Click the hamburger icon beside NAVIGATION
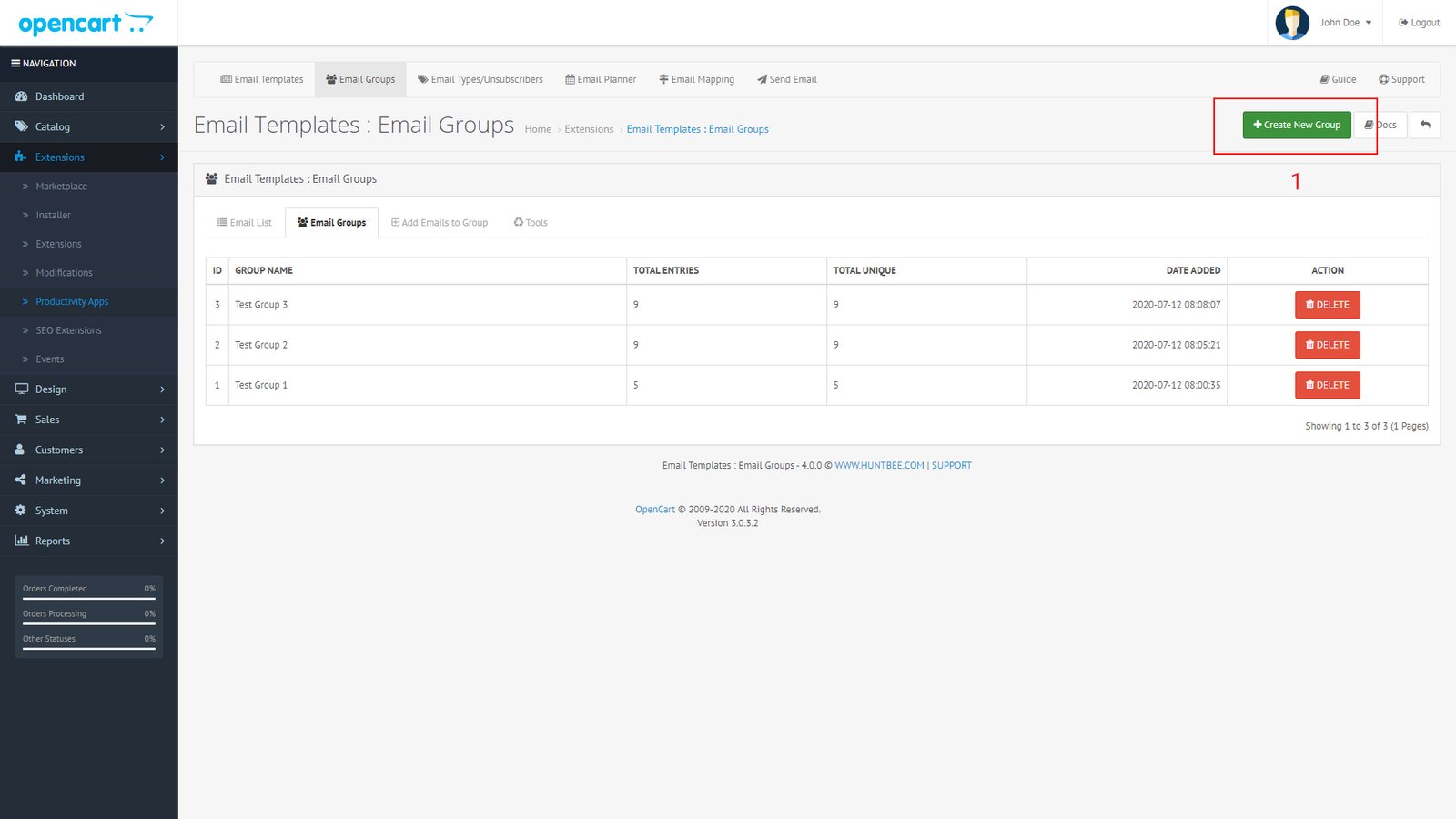Screen dimensions: 1456x819 click(x=15, y=63)
